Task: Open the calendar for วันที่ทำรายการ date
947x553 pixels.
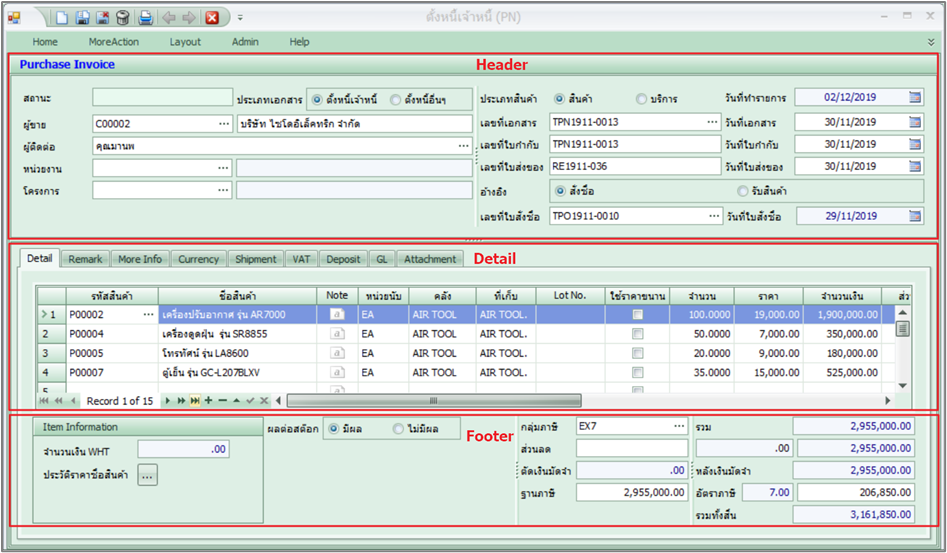Action: (x=915, y=98)
